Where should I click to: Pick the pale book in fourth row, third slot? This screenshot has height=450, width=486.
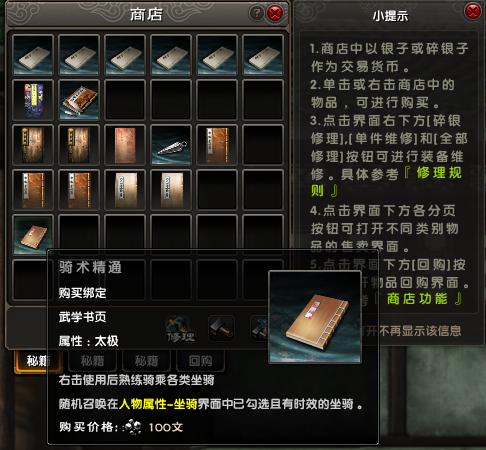point(125,190)
